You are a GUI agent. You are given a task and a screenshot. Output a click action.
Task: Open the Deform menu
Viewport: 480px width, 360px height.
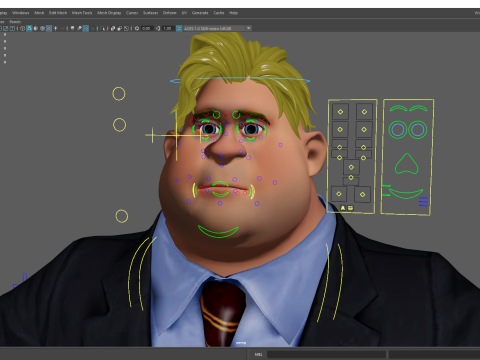click(169, 13)
